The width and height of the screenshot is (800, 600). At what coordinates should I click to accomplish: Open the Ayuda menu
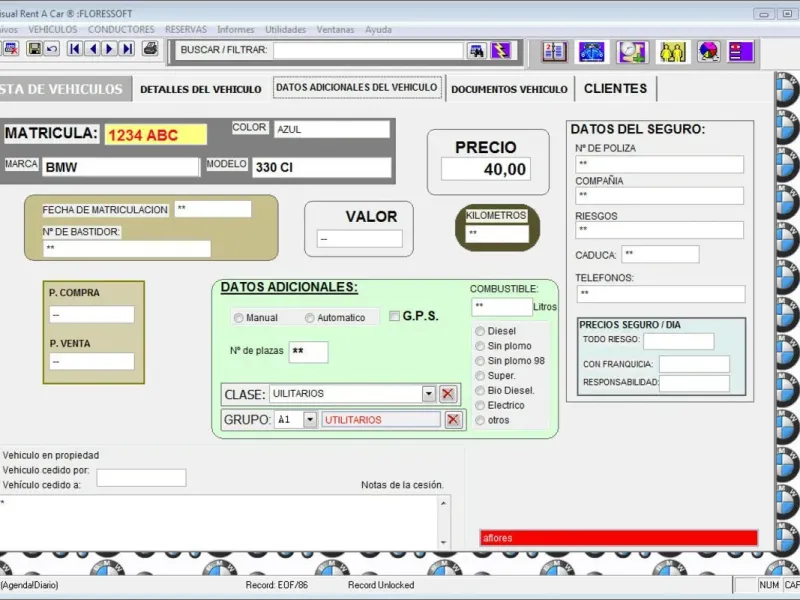click(x=378, y=30)
